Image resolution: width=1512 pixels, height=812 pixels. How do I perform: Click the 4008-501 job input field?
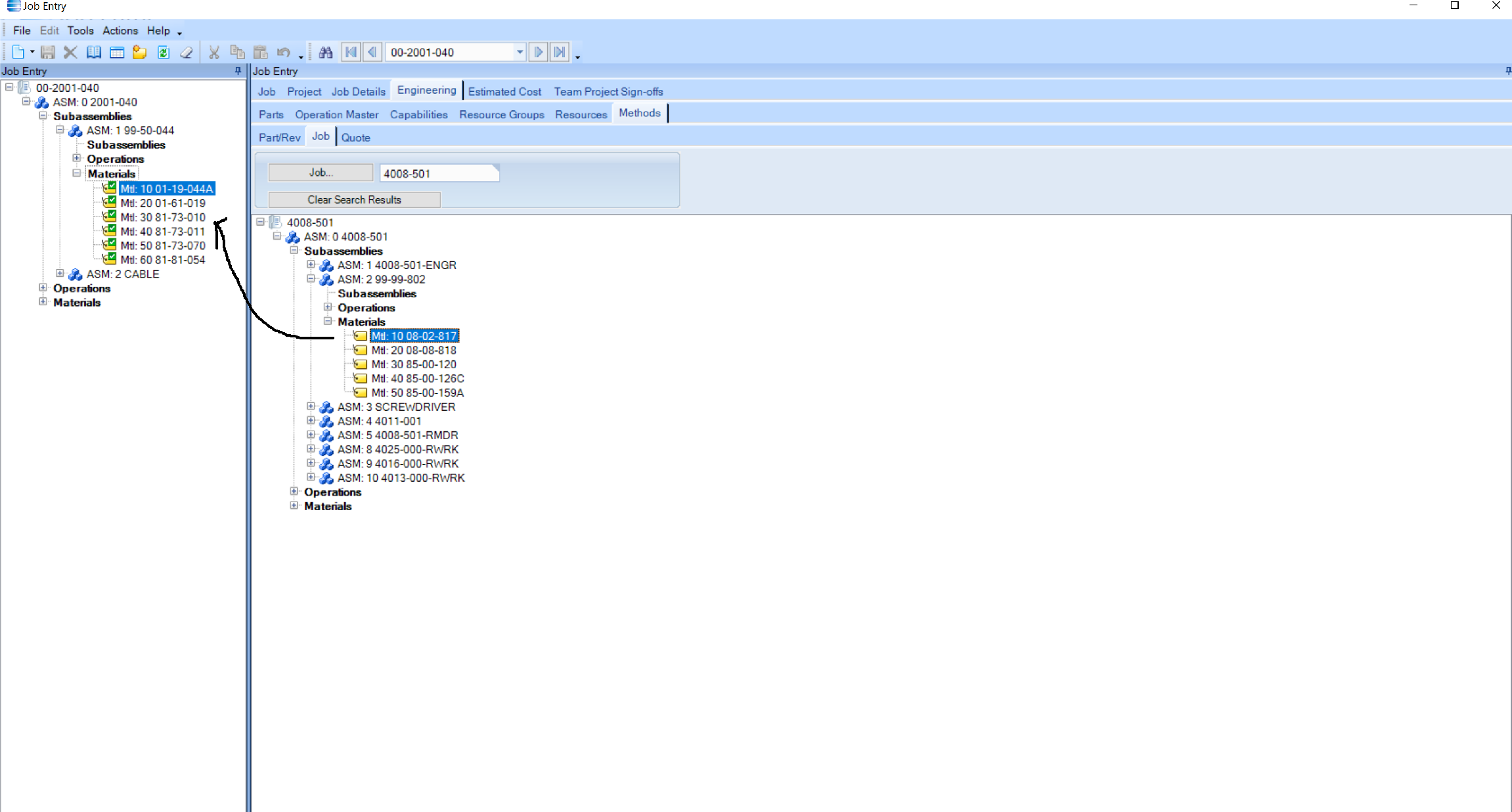437,174
